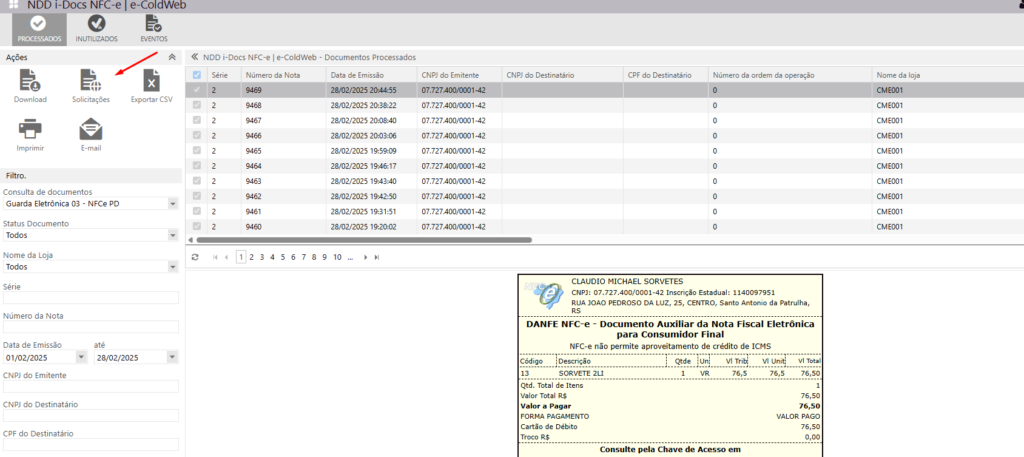
Task: Open the Solicitações icon
Action: click(91, 82)
